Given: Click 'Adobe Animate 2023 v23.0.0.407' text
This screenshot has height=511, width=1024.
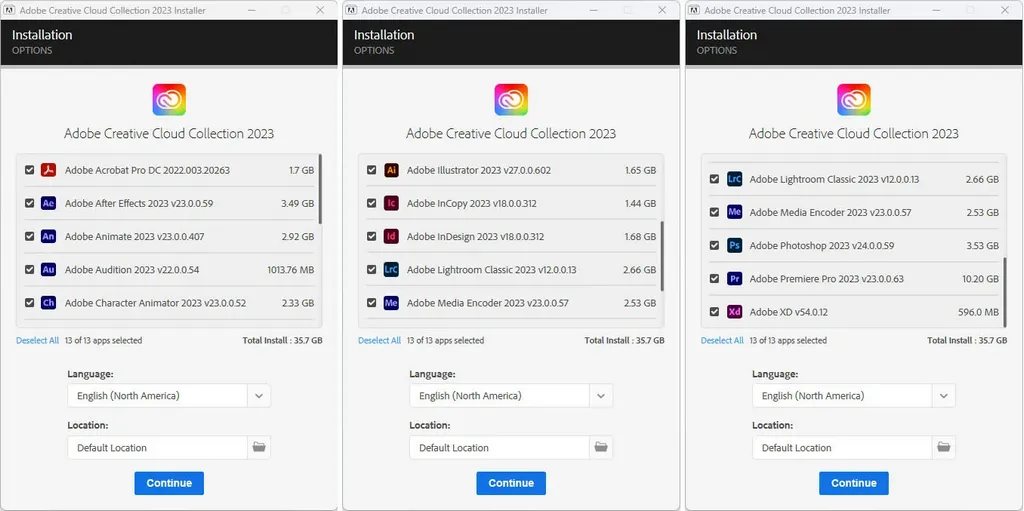Looking at the screenshot, I should (x=135, y=237).
